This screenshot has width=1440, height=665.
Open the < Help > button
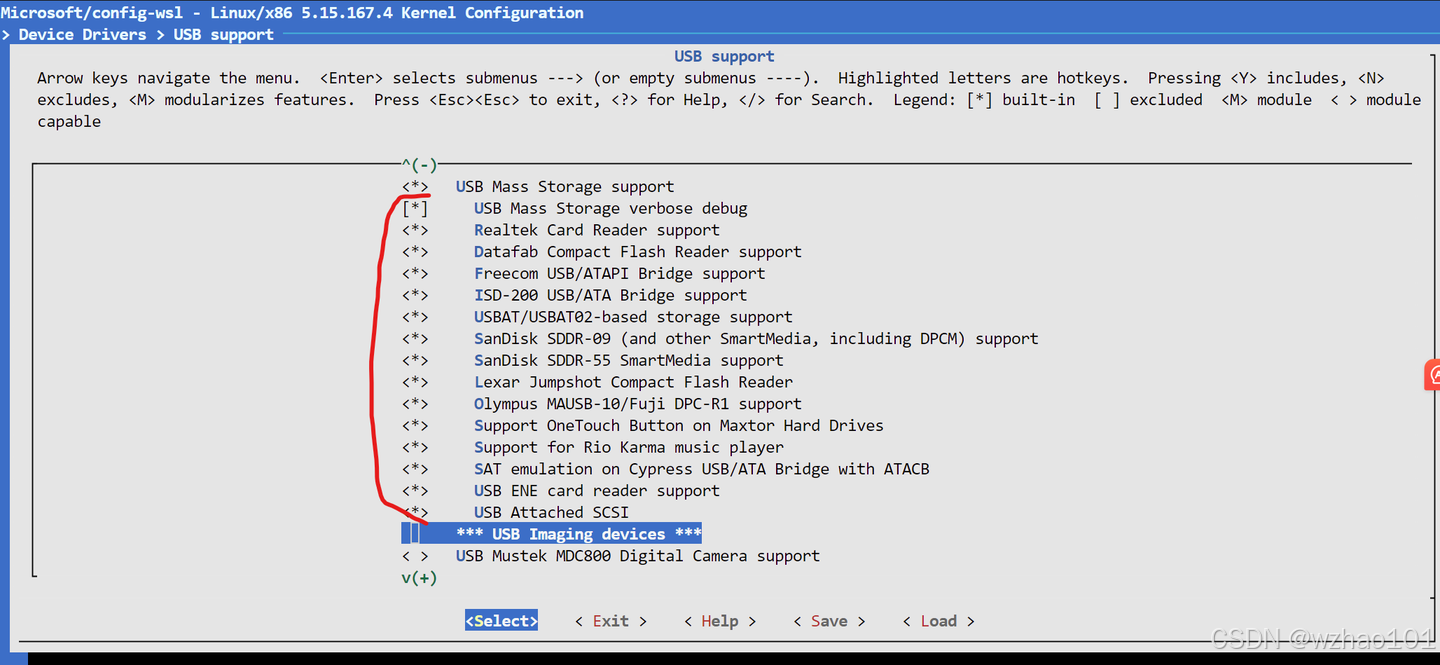pyautogui.click(x=720, y=621)
